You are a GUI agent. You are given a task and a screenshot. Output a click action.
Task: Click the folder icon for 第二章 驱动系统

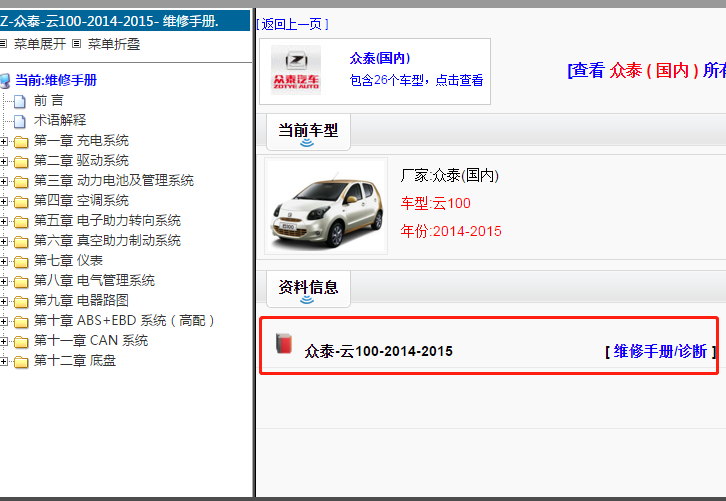(x=21, y=161)
